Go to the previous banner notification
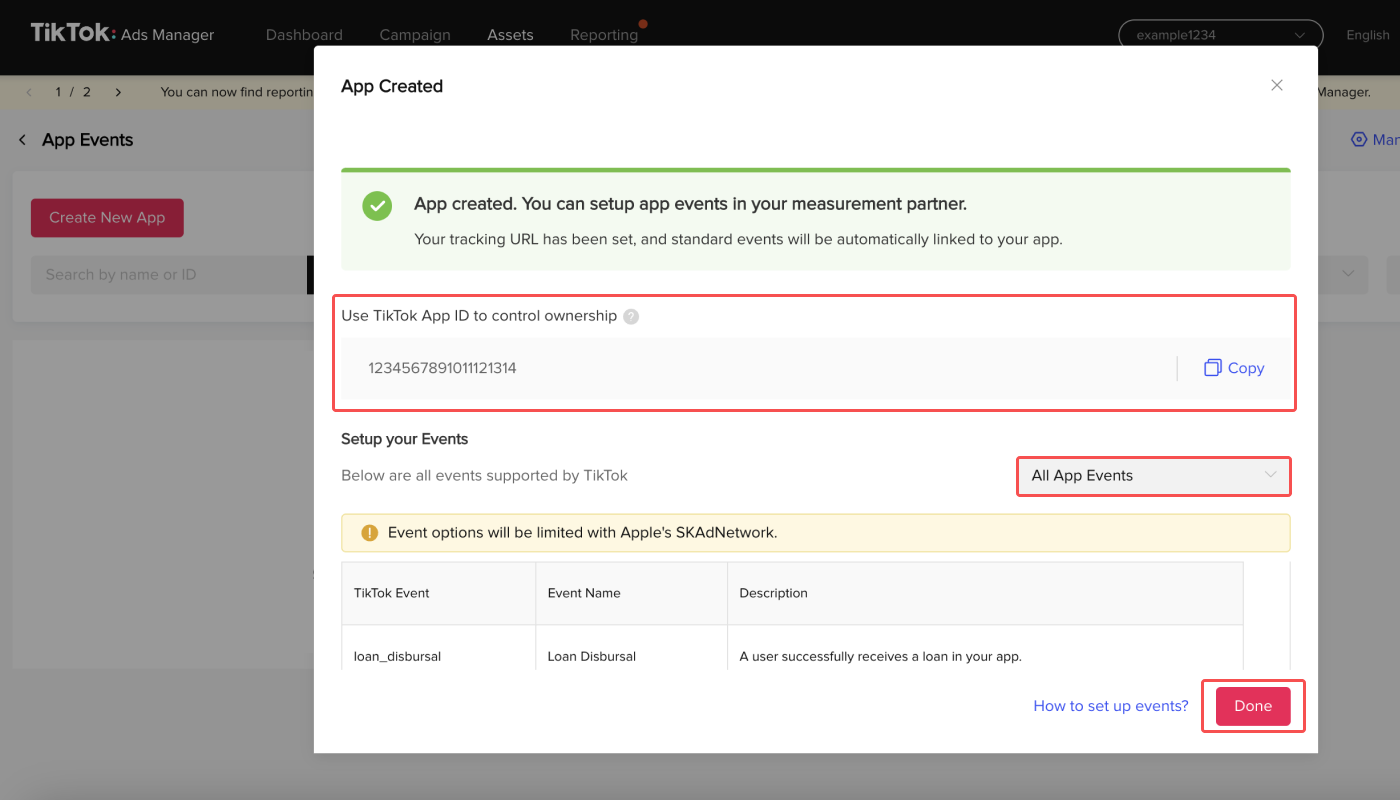The width and height of the screenshot is (1400, 800). click(29, 92)
